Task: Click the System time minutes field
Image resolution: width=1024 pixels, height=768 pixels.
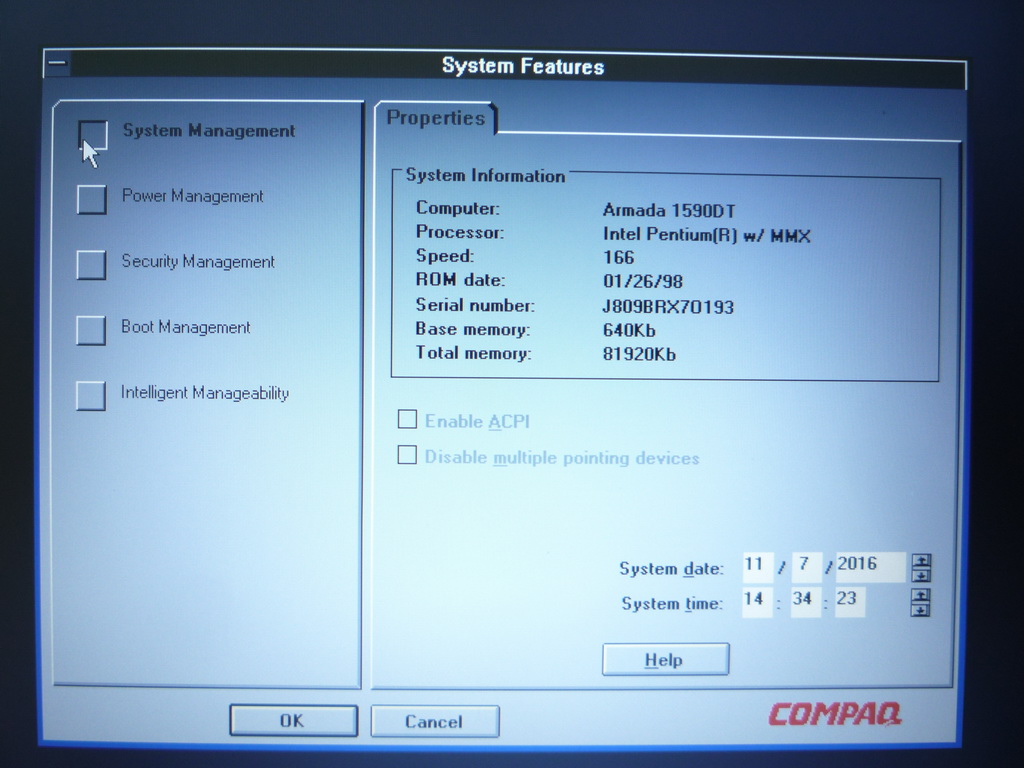Action: (x=806, y=601)
